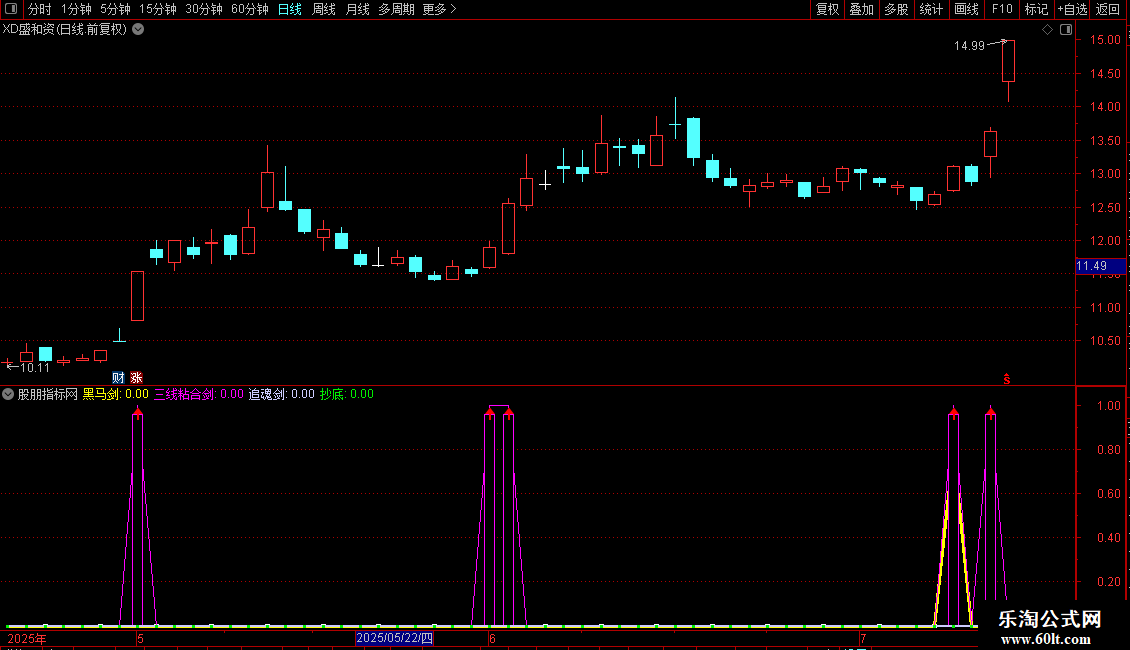Click the 10.11 low price label
The height and width of the screenshot is (650, 1130).
pyautogui.click(x=35, y=368)
